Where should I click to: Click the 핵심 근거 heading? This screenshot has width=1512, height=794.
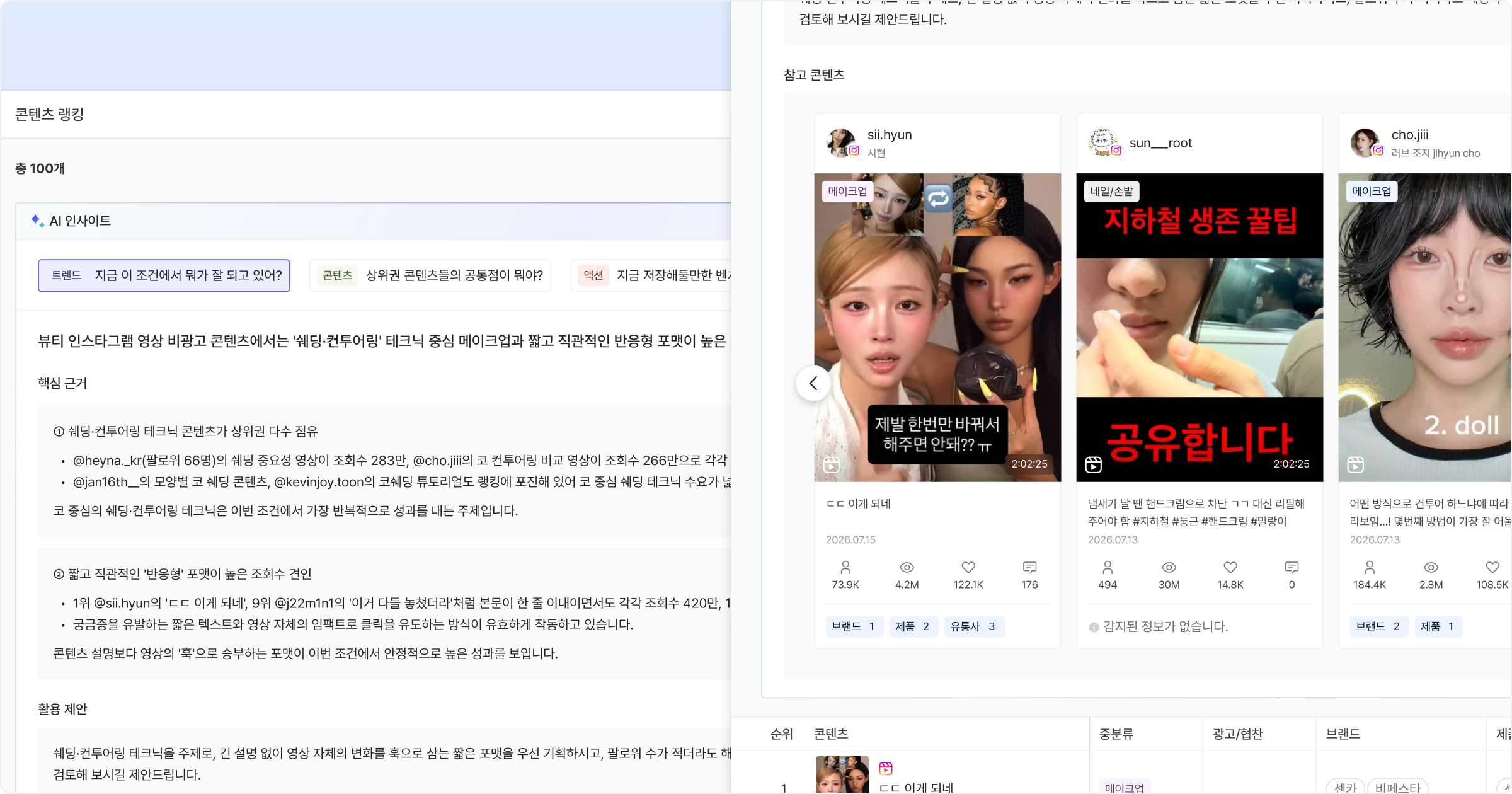[62, 383]
